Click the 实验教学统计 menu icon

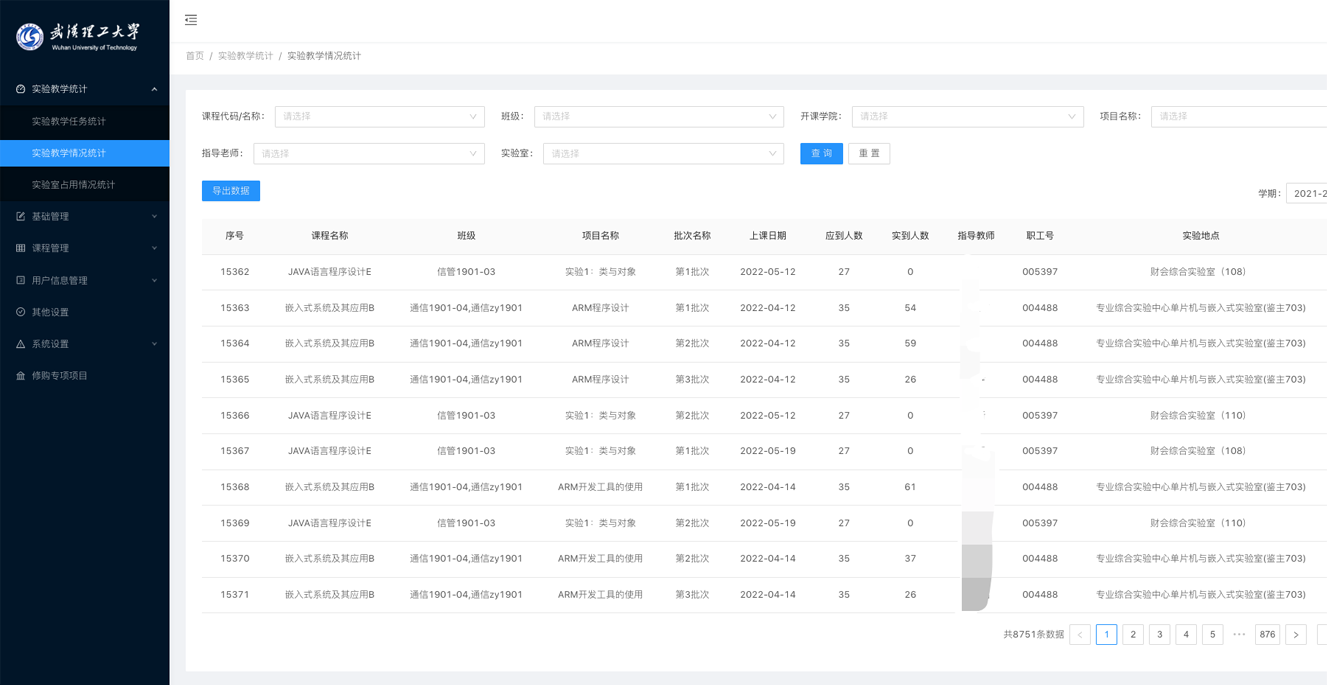click(20, 89)
